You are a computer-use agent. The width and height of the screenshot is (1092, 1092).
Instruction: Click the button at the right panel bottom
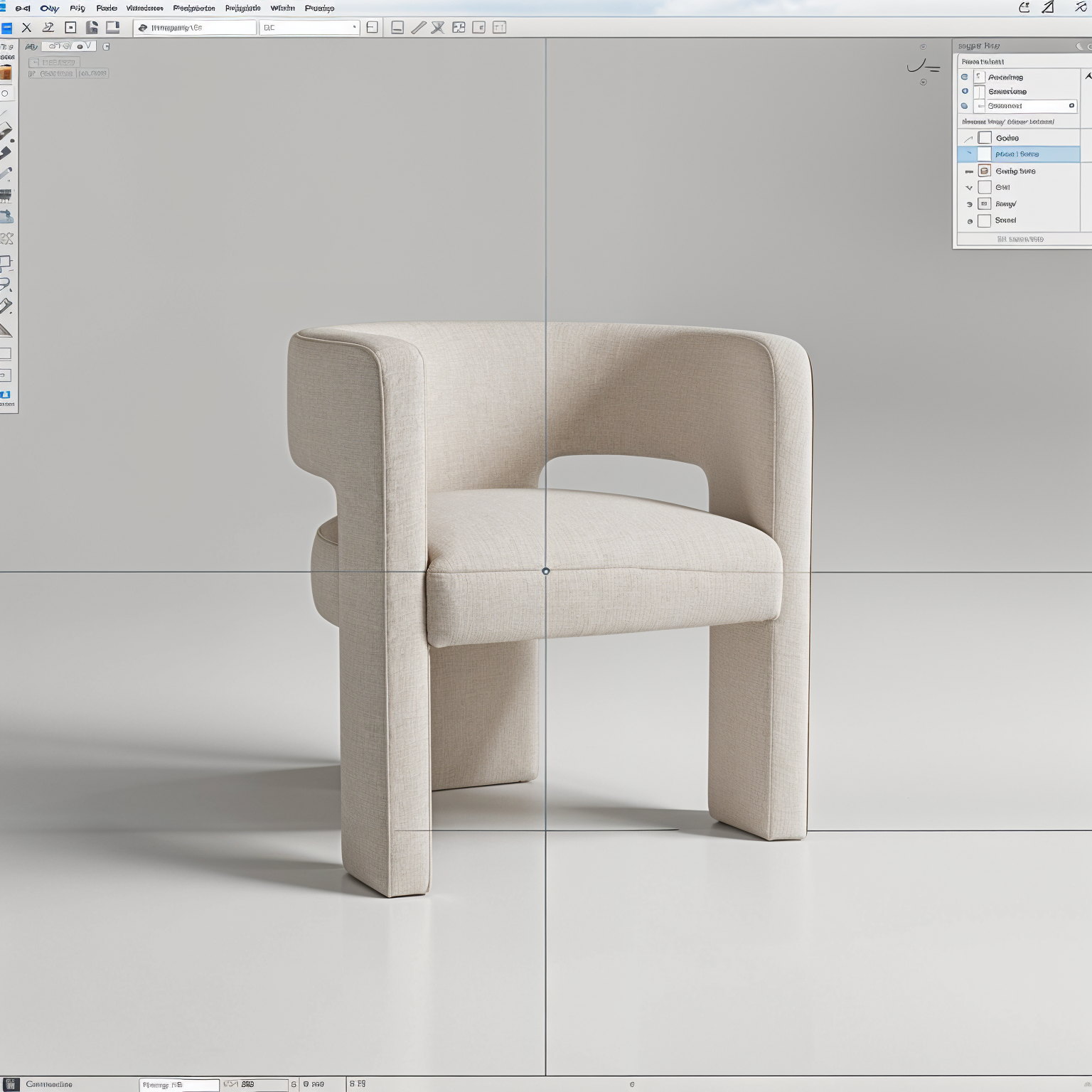pyautogui.click(x=1020, y=240)
